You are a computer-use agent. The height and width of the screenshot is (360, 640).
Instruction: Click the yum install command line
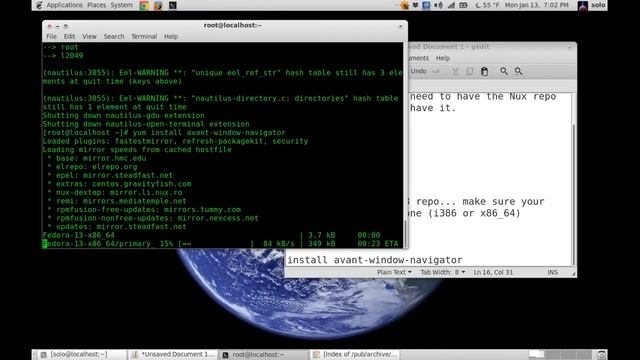164,133
